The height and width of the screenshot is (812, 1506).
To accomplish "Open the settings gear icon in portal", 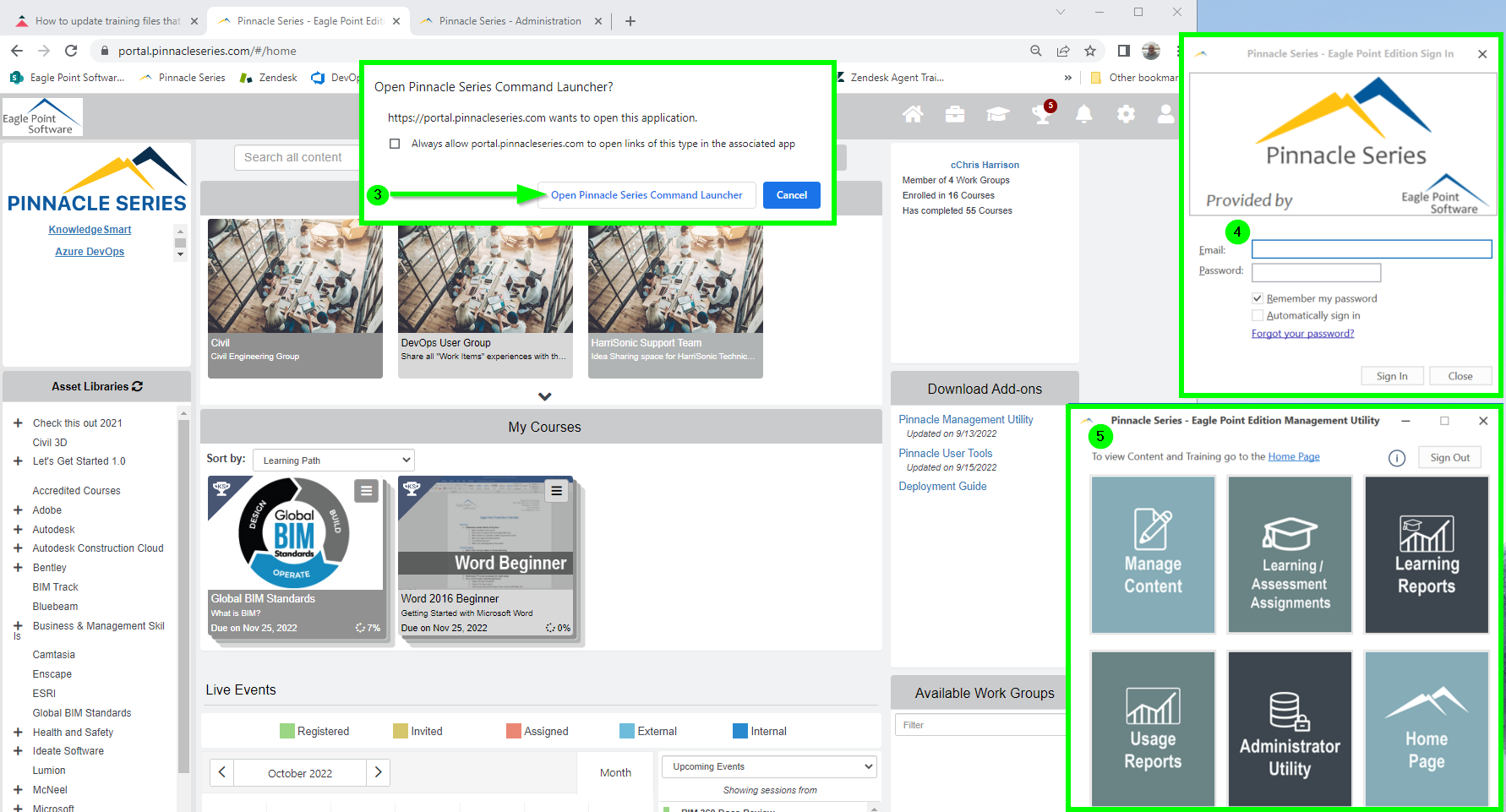I will coord(1126,114).
